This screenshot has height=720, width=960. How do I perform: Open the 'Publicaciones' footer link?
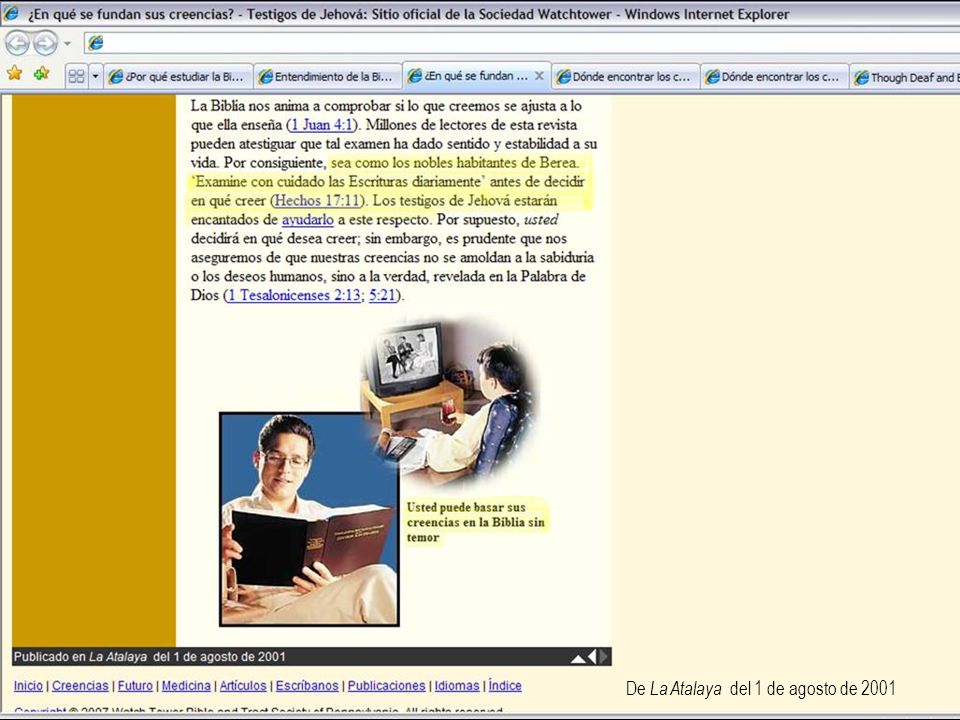click(x=386, y=686)
